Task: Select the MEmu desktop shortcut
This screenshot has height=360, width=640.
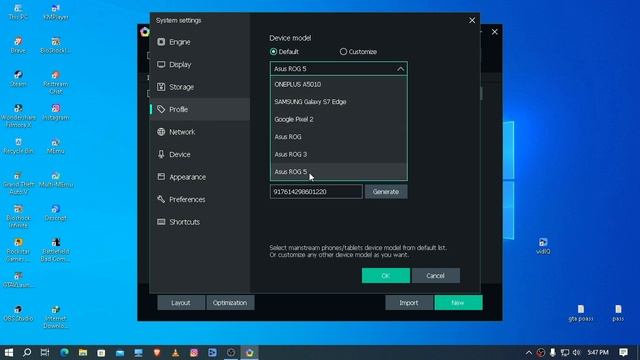Action: click(x=56, y=146)
